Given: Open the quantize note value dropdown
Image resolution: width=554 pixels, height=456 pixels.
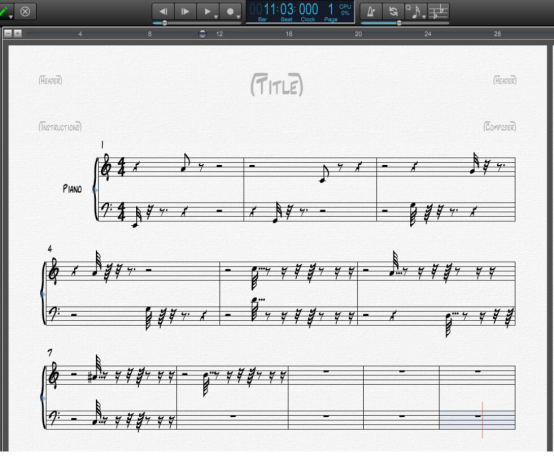Looking at the screenshot, I should pyautogui.click(x=424, y=16).
